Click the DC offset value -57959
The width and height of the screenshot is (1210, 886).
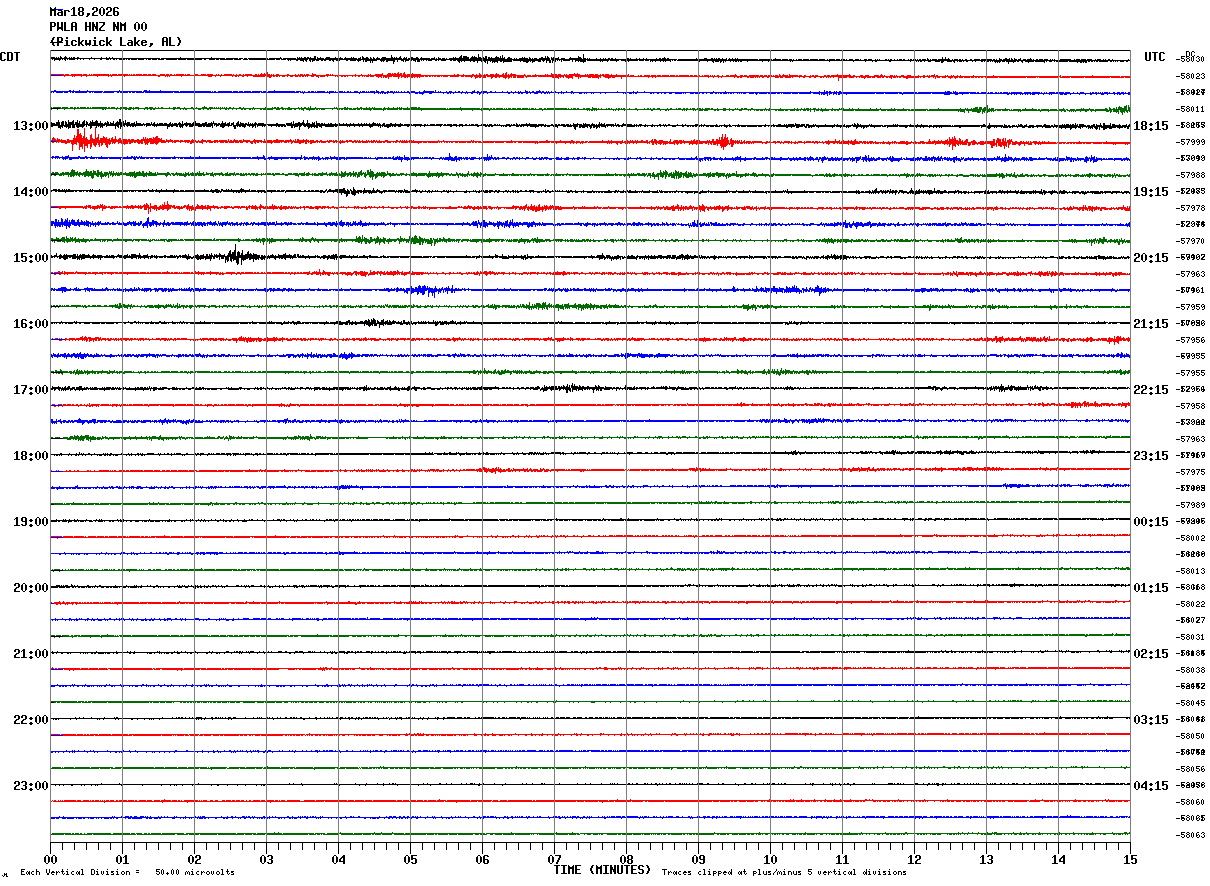coord(1191,307)
